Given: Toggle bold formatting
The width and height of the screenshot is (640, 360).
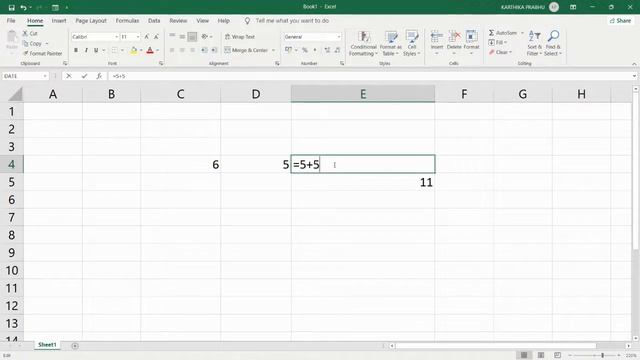Looking at the screenshot, I should tap(76, 50).
